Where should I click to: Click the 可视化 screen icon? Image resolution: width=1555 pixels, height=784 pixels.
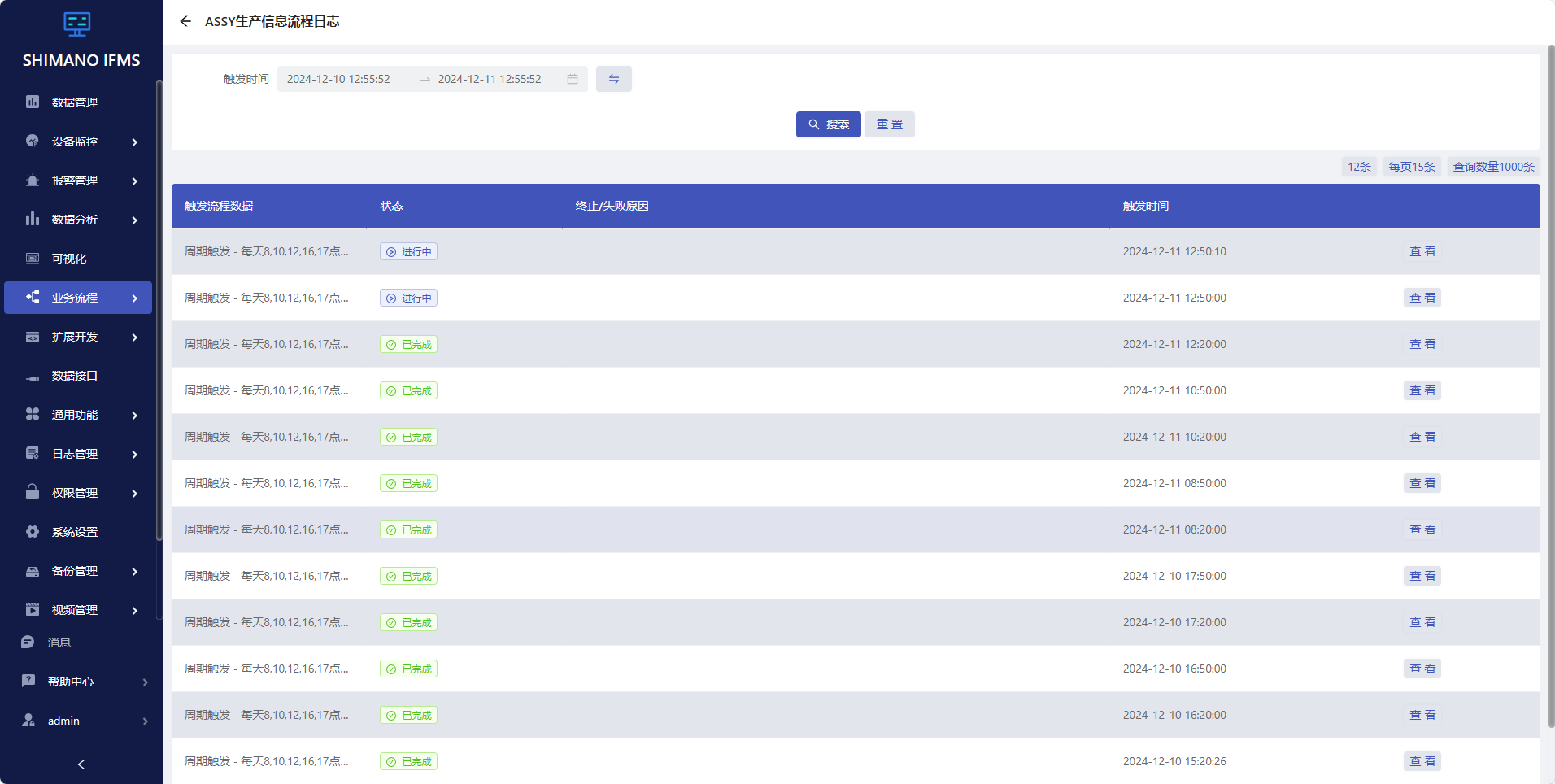tap(33, 258)
